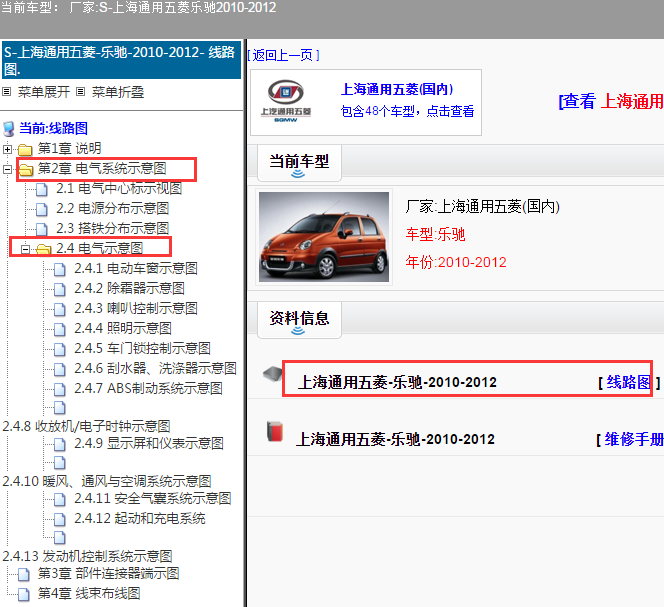664x607 pixels.
Task: Click the orange 乐驰 car thumbnail
Action: 324,237
